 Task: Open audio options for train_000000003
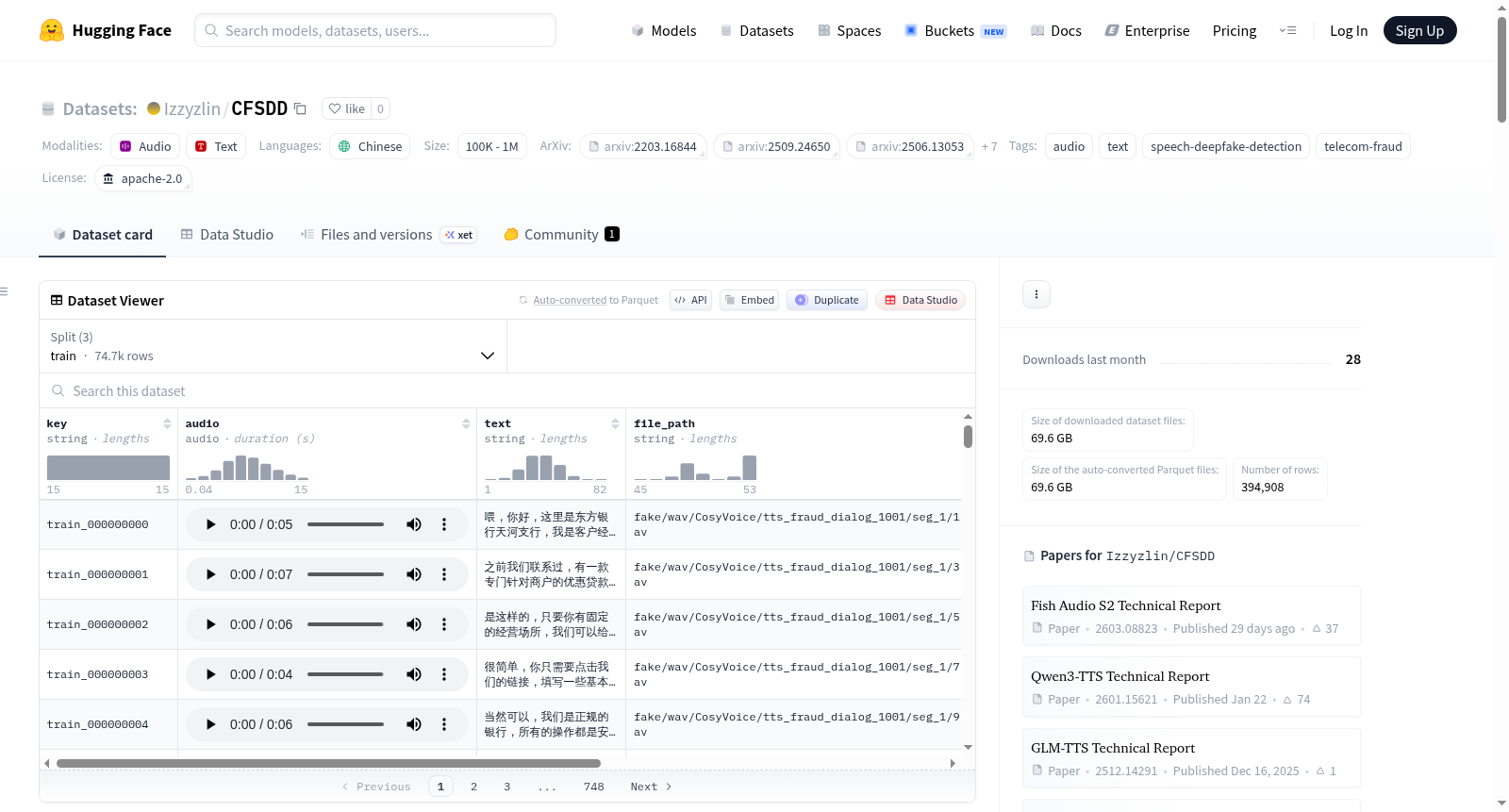pos(444,674)
